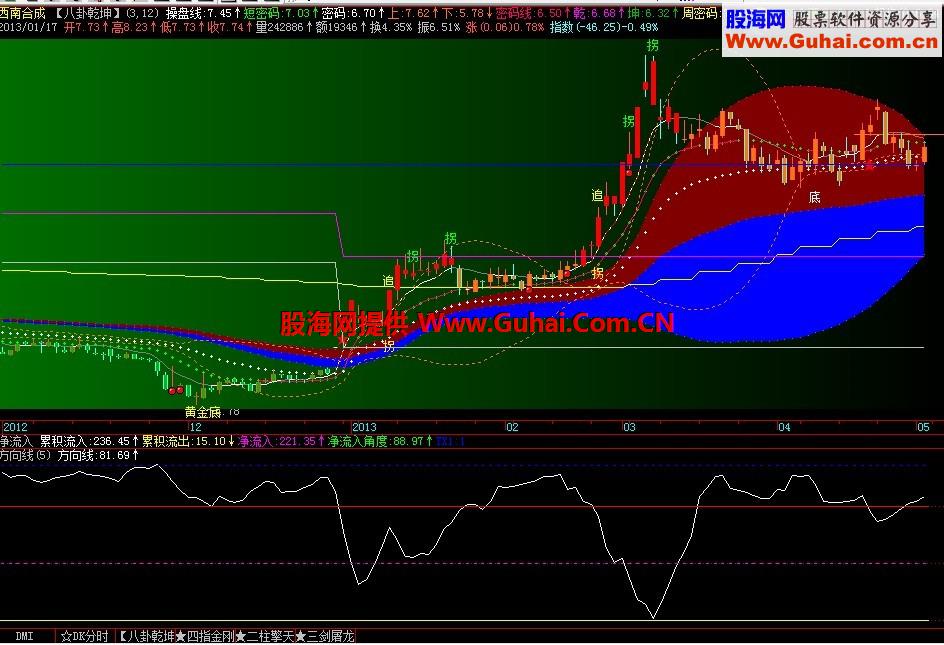Click the 坤:6.32 value
Image resolution: width=944 pixels, height=645 pixels.
[x=653, y=13]
